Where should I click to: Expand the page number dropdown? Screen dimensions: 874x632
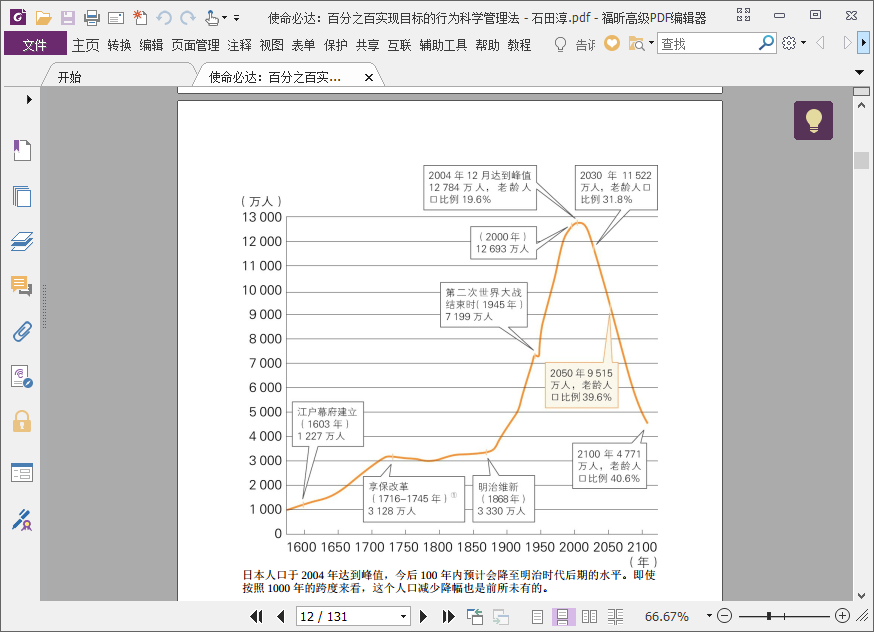pos(404,616)
